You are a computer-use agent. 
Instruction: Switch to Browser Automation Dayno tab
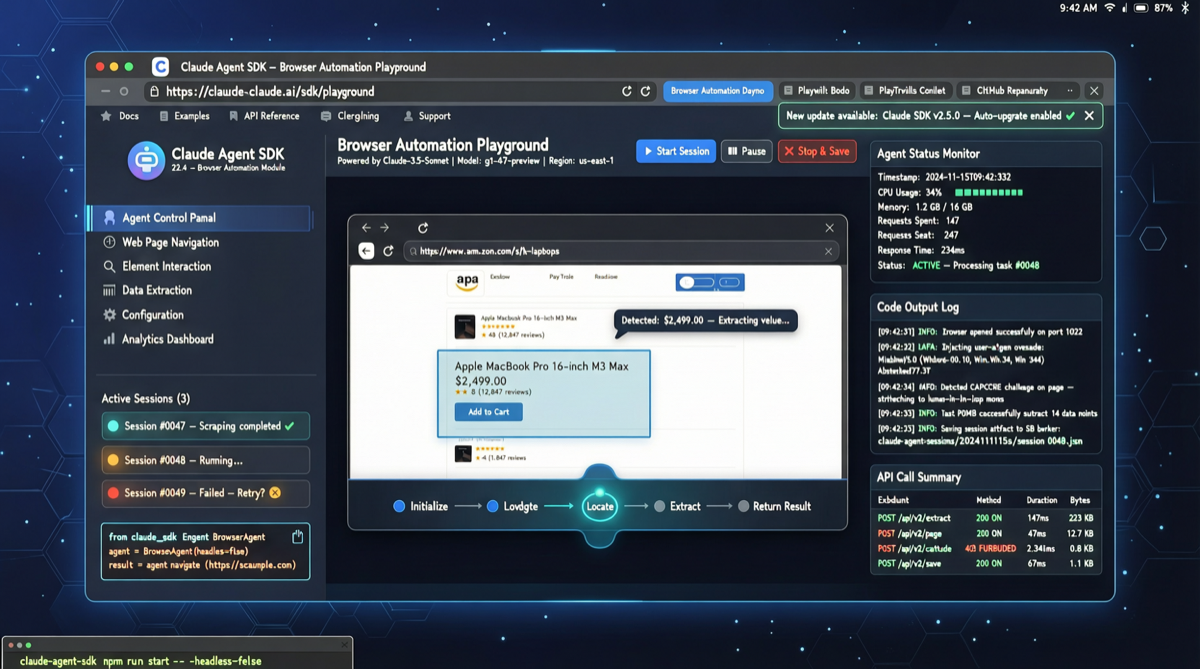click(x=717, y=91)
